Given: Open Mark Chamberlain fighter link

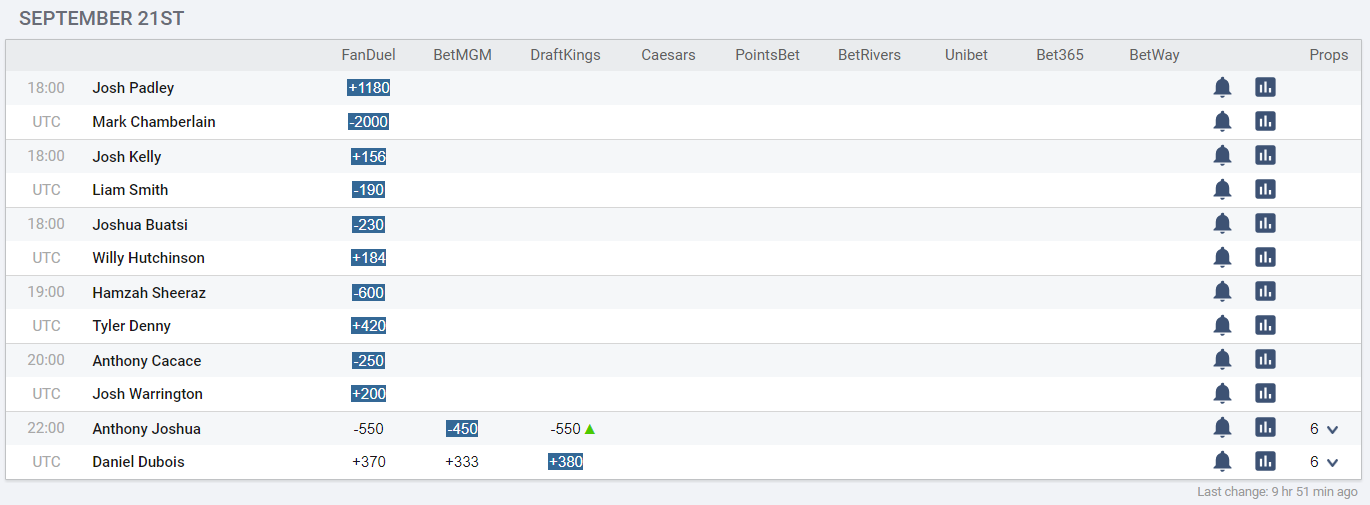Looking at the screenshot, I should (x=154, y=122).
